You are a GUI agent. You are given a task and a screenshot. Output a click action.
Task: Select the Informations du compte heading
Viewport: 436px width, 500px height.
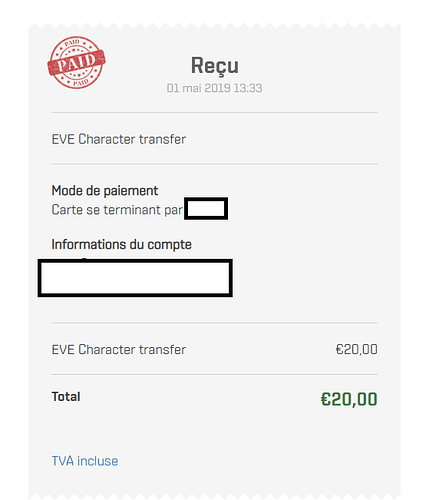point(121,244)
